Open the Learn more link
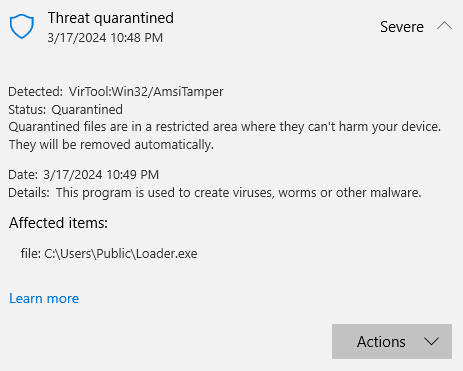Viewport: 463px width, 371px height. point(44,298)
